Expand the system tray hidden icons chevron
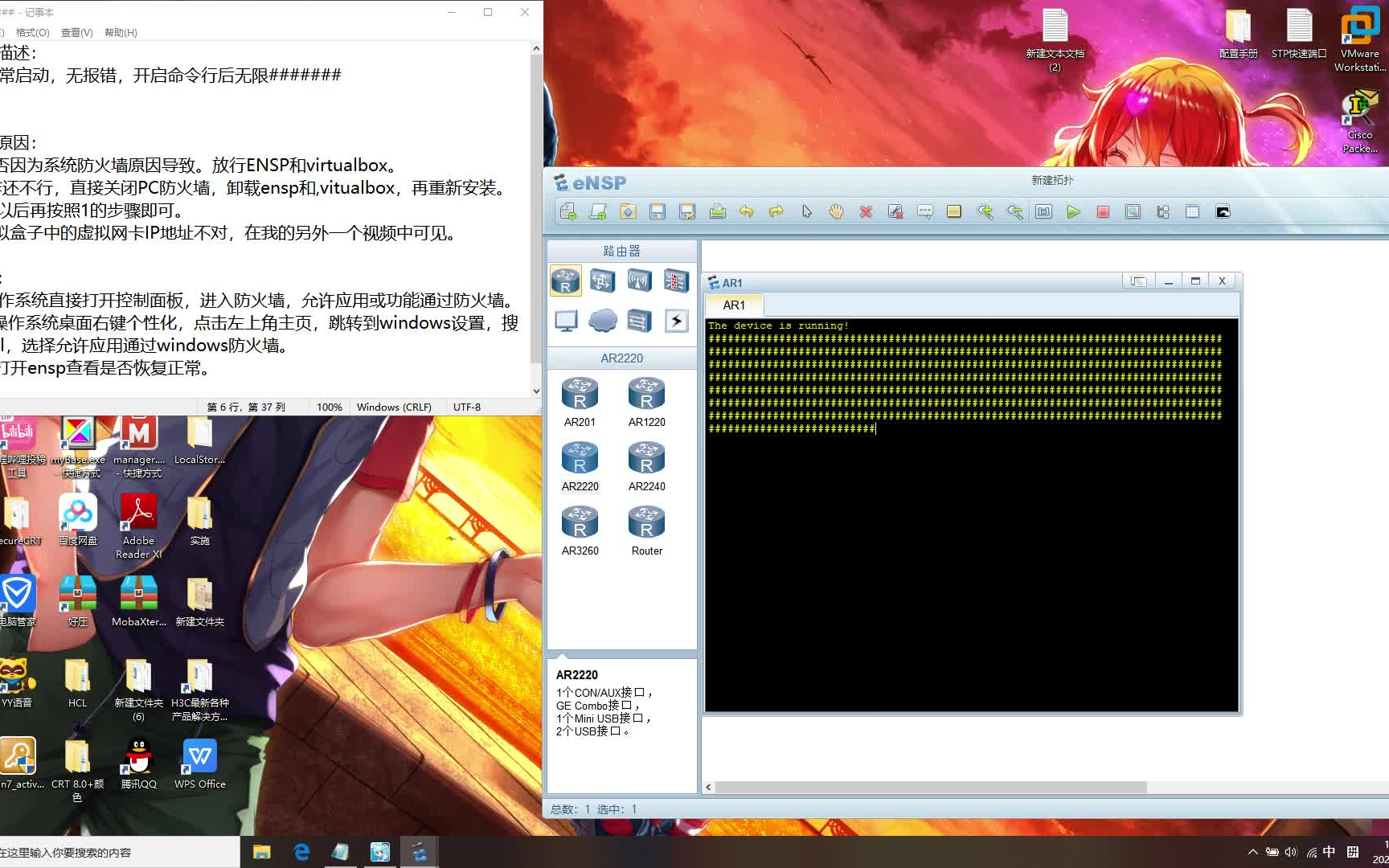 click(x=1252, y=852)
